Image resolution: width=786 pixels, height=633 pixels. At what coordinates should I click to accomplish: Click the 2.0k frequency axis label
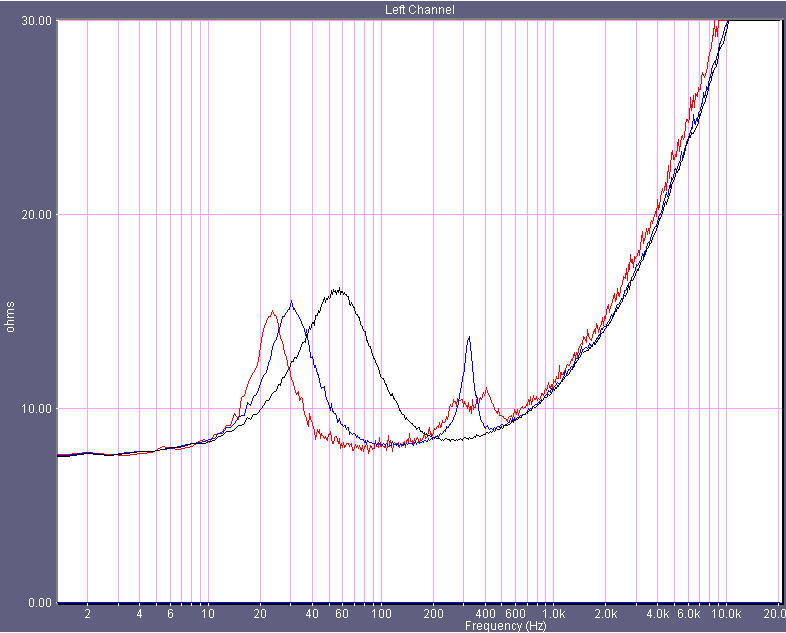tap(605, 614)
